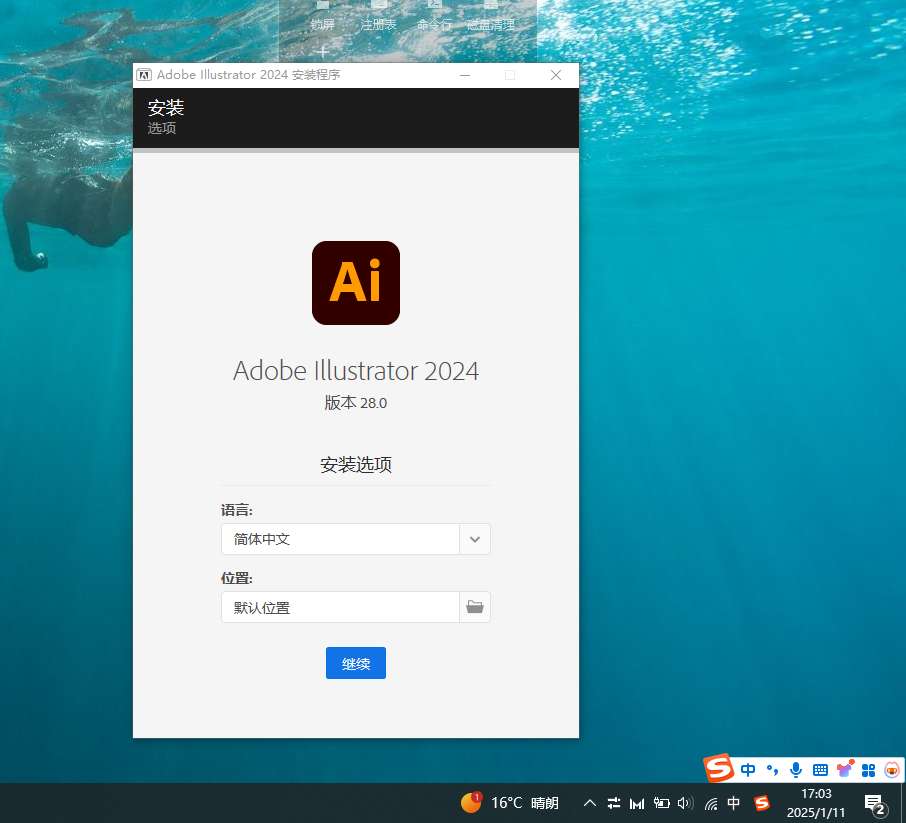Image resolution: width=906 pixels, height=823 pixels.
Task: Open the 语言 language dropdown arrow
Action: point(475,539)
